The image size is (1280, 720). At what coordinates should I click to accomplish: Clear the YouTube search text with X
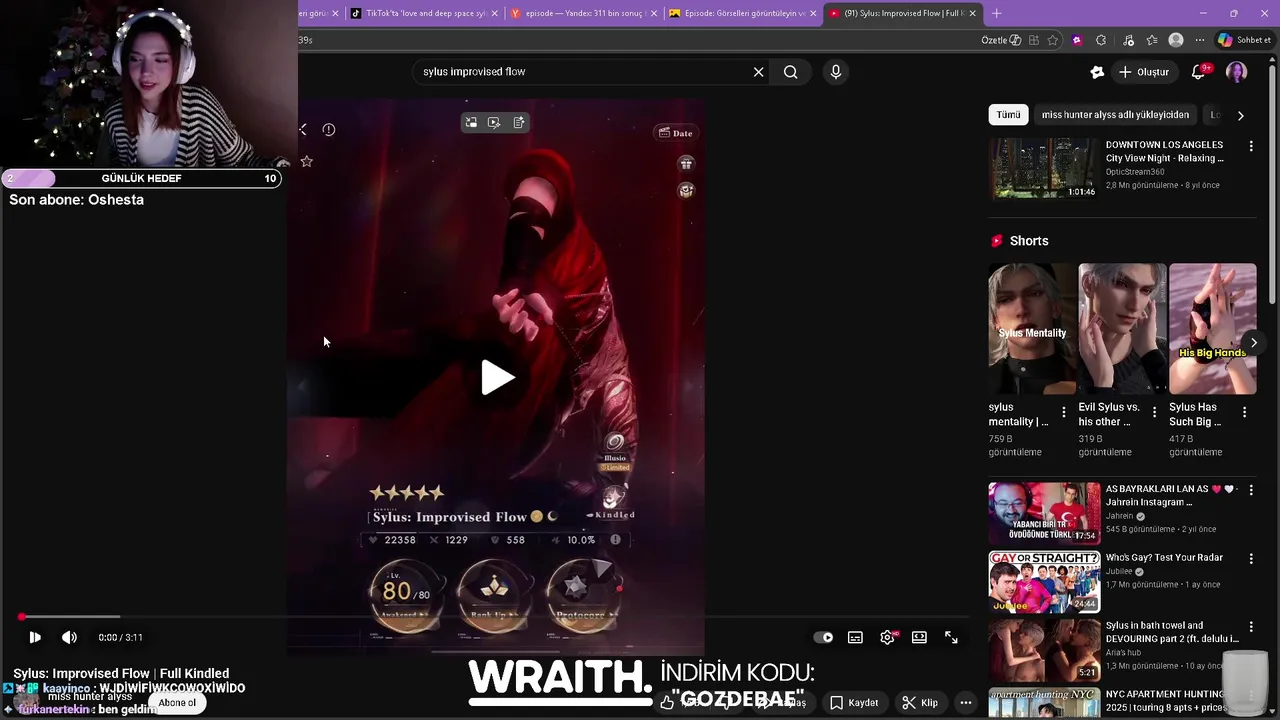758,72
